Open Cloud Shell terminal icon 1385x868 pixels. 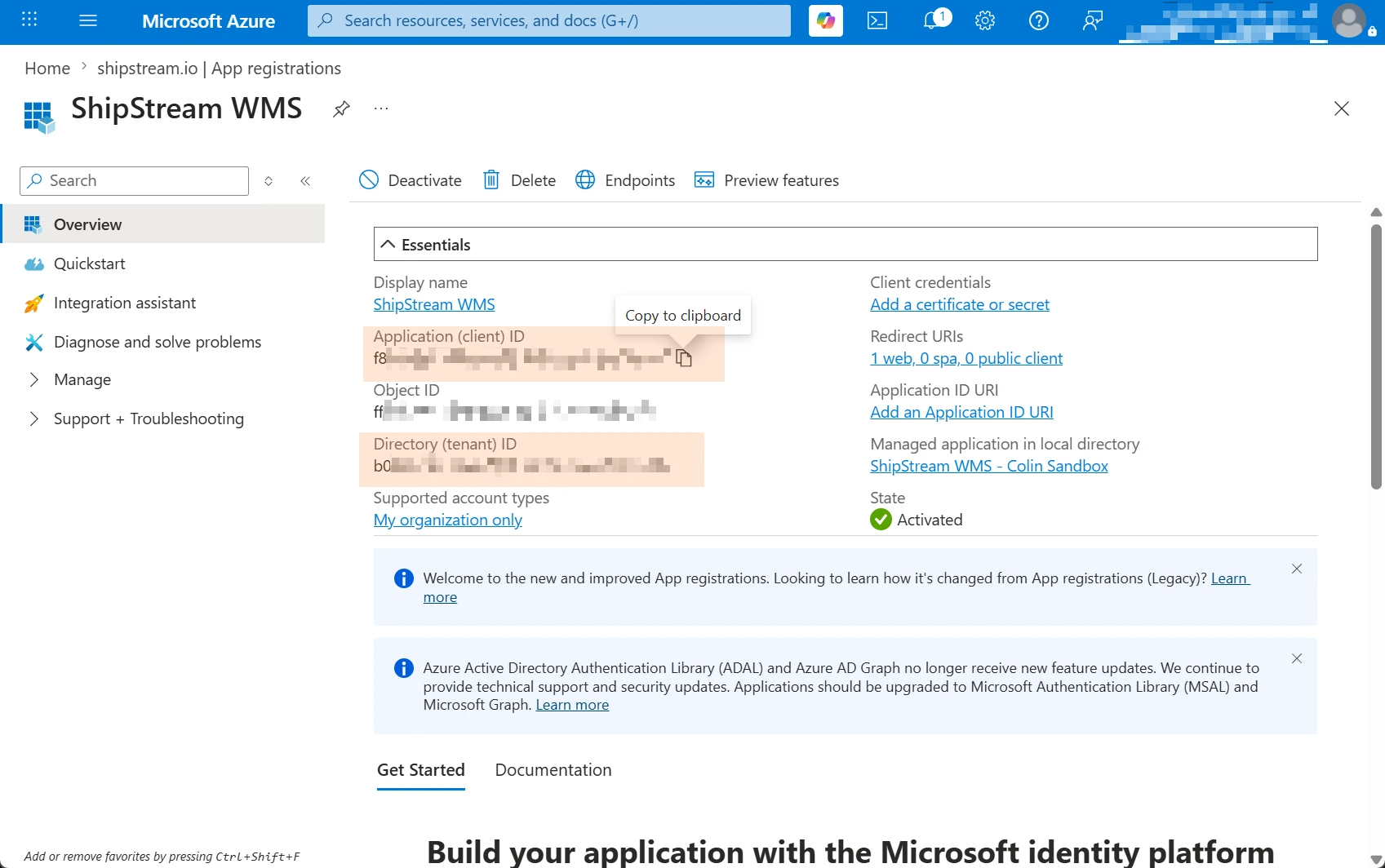pos(877,20)
